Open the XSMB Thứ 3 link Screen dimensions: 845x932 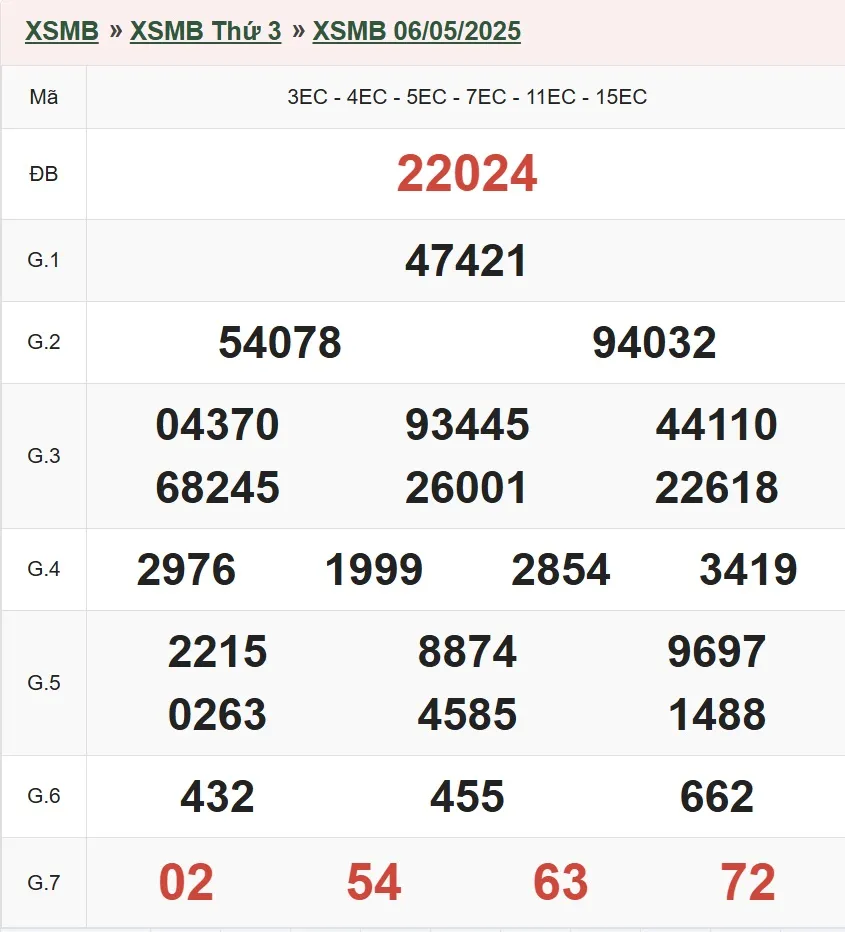[206, 31]
